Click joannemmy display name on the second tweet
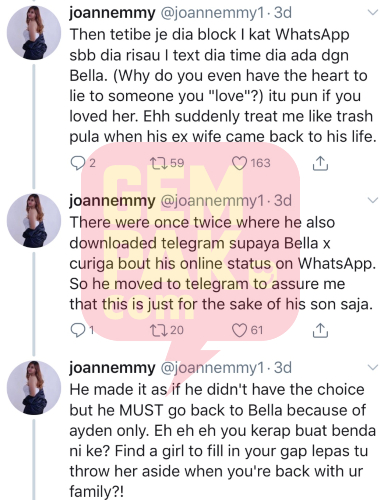The height and width of the screenshot is (500, 380). pos(112,201)
